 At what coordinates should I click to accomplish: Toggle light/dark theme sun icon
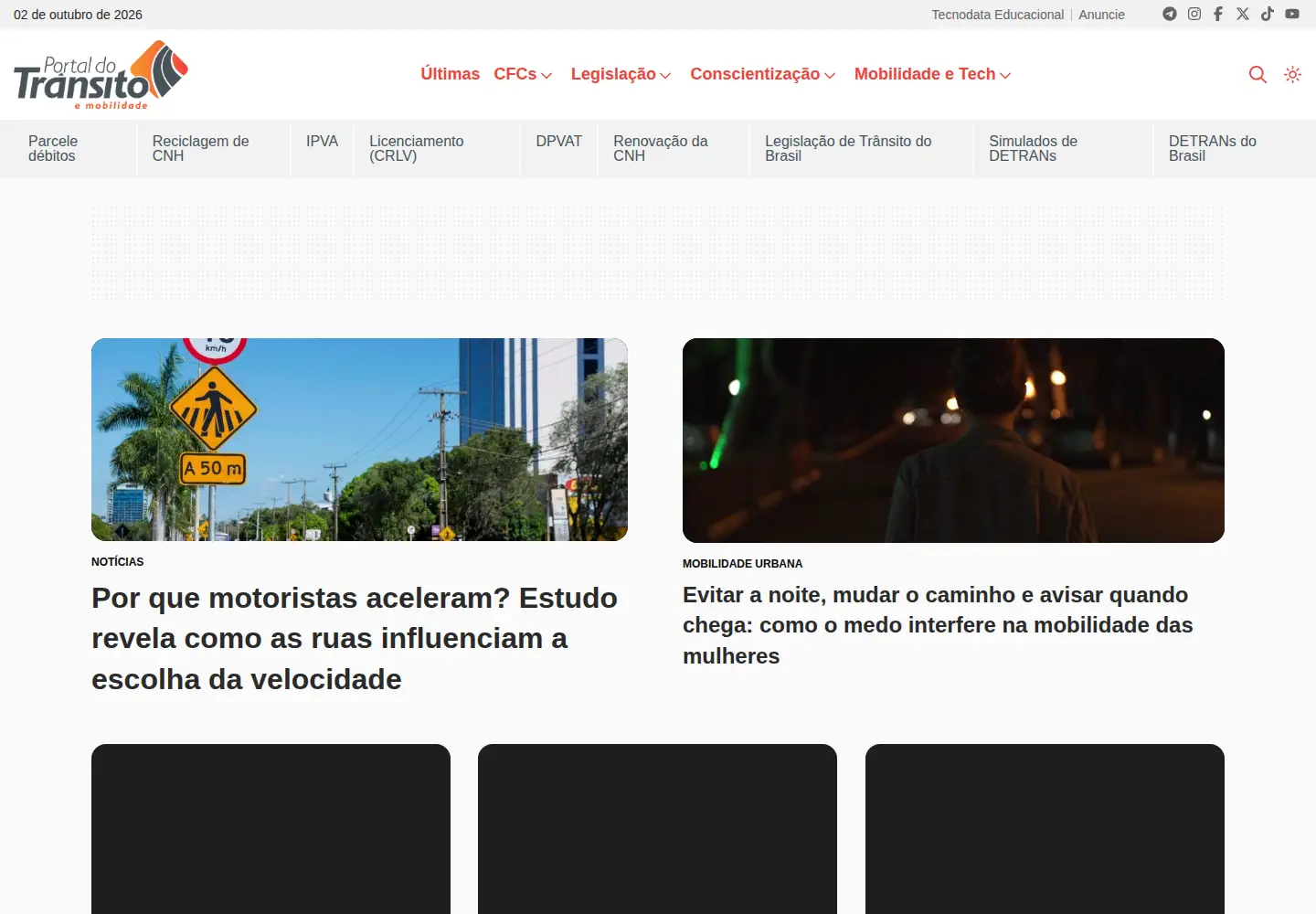(1292, 75)
